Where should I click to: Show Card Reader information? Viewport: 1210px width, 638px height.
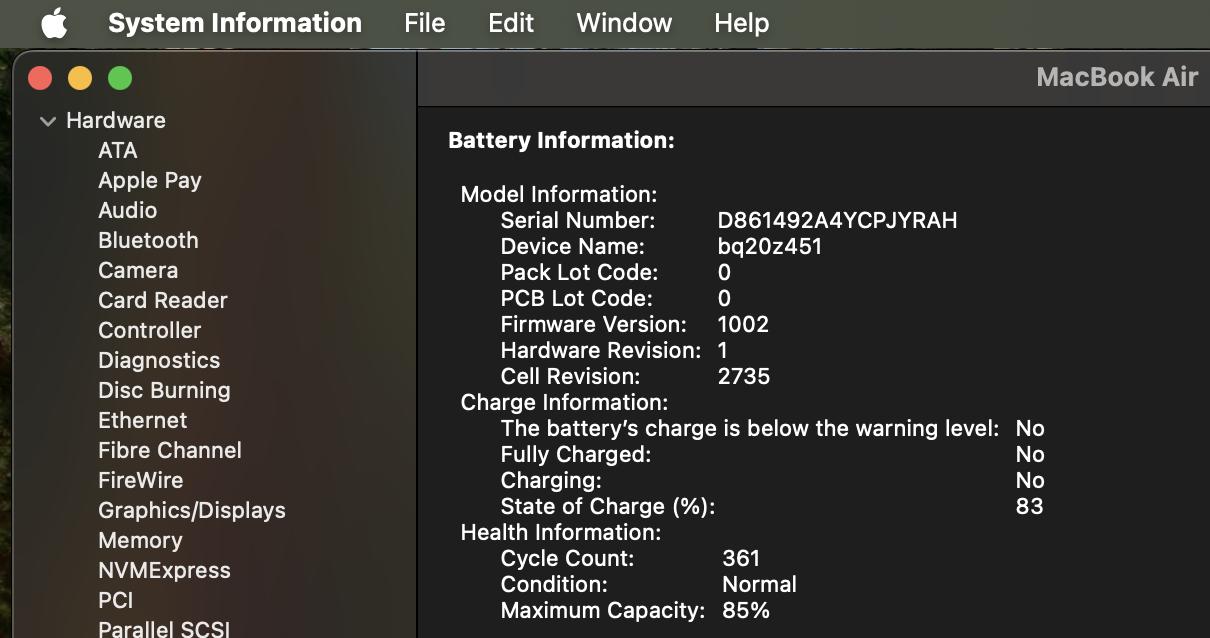163,300
